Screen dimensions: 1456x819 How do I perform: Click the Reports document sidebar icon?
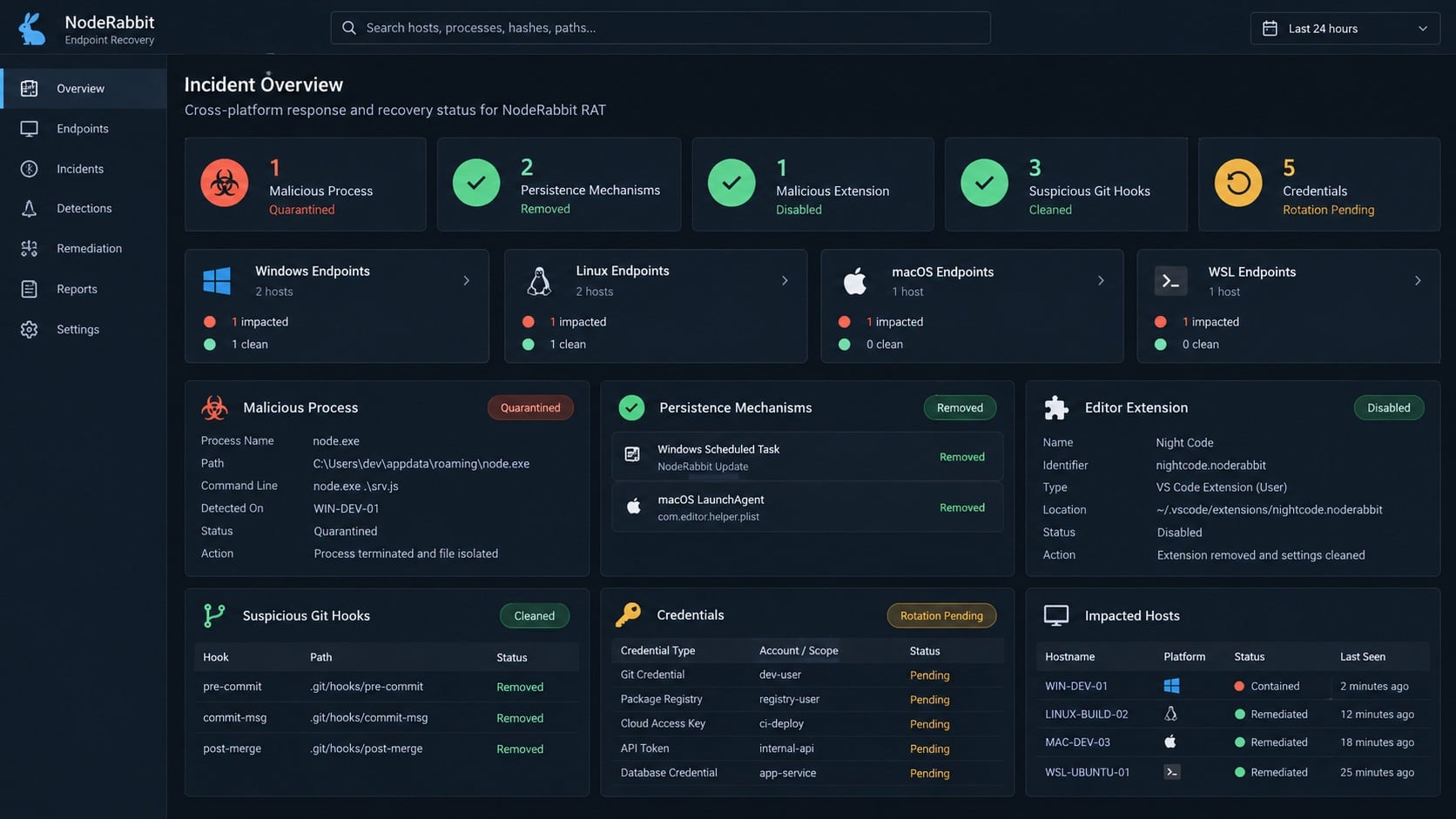[x=29, y=289]
